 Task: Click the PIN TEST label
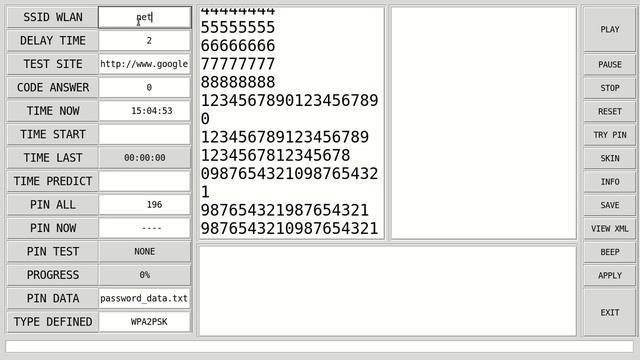coord(53,252)
